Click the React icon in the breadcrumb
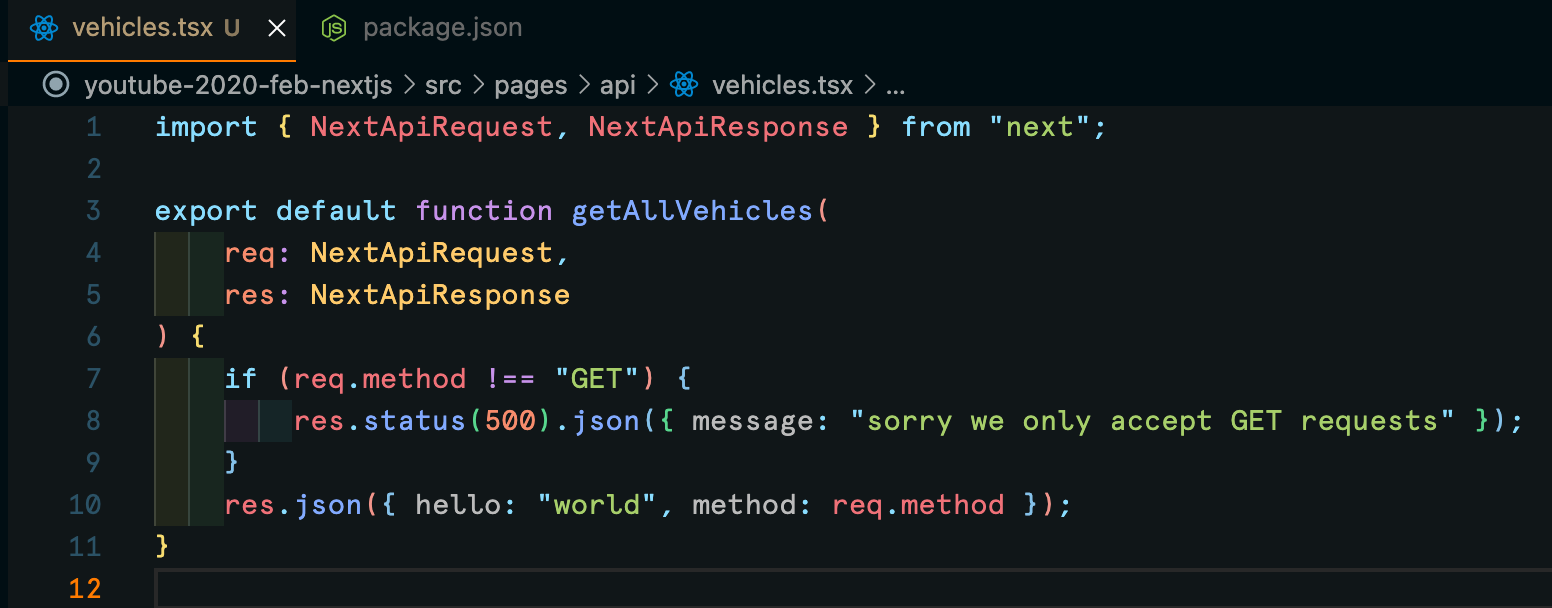 pos(684,85)
